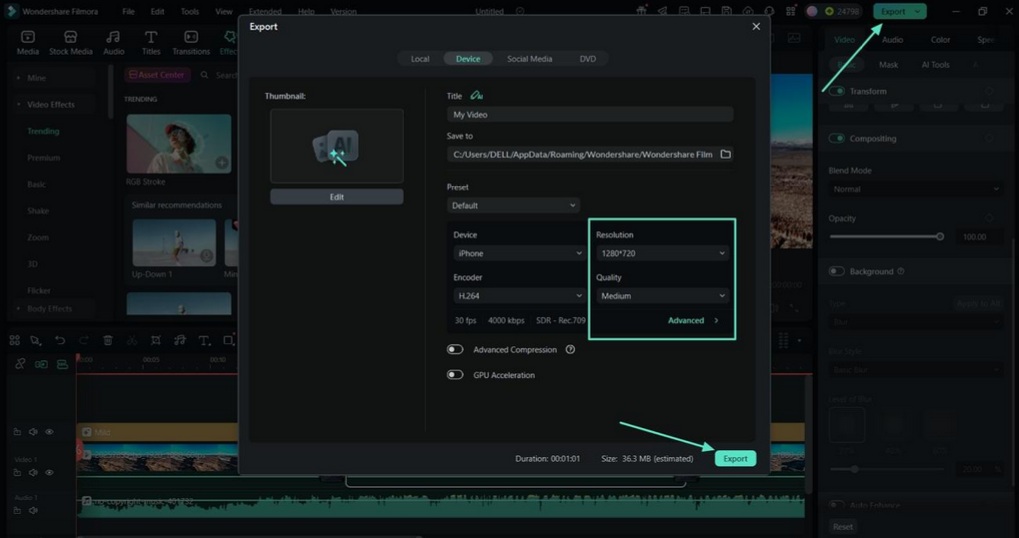This screenshot has width=1019, height=538.
Task: Select the Device export tab
Action: 468,58
